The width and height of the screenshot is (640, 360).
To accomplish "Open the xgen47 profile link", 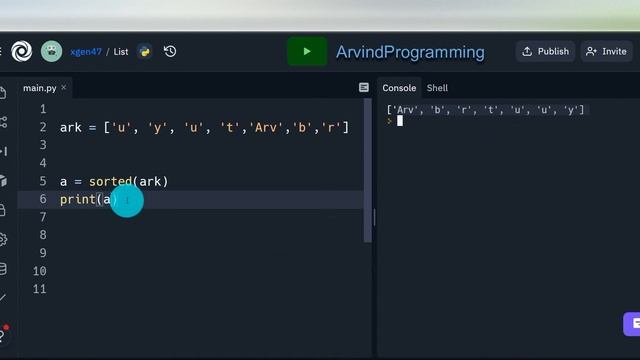I will [86, 52].
